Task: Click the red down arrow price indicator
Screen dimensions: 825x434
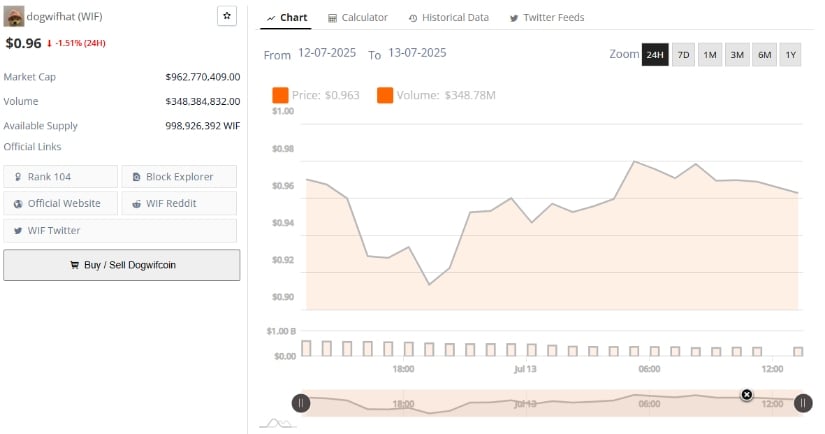Action: tap(49, 44)
